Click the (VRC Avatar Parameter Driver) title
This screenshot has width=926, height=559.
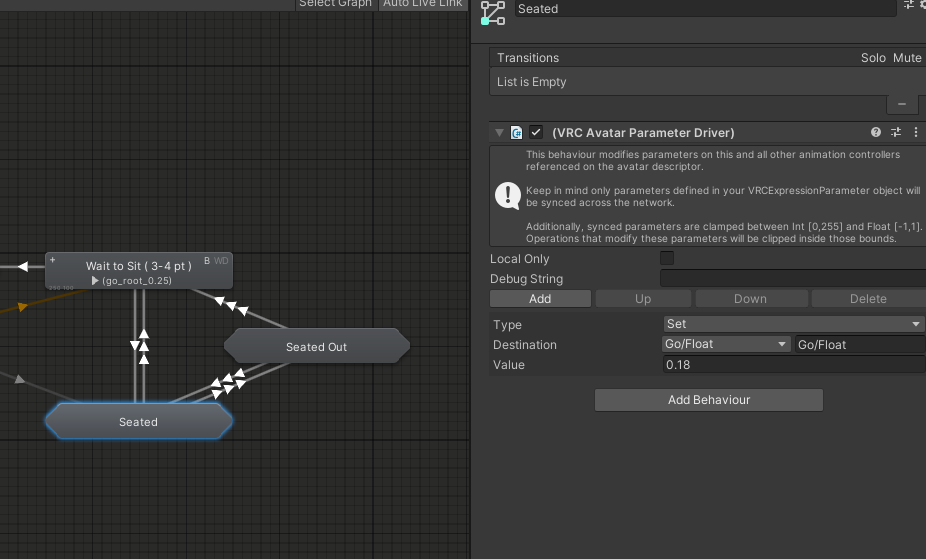[643, 133]
